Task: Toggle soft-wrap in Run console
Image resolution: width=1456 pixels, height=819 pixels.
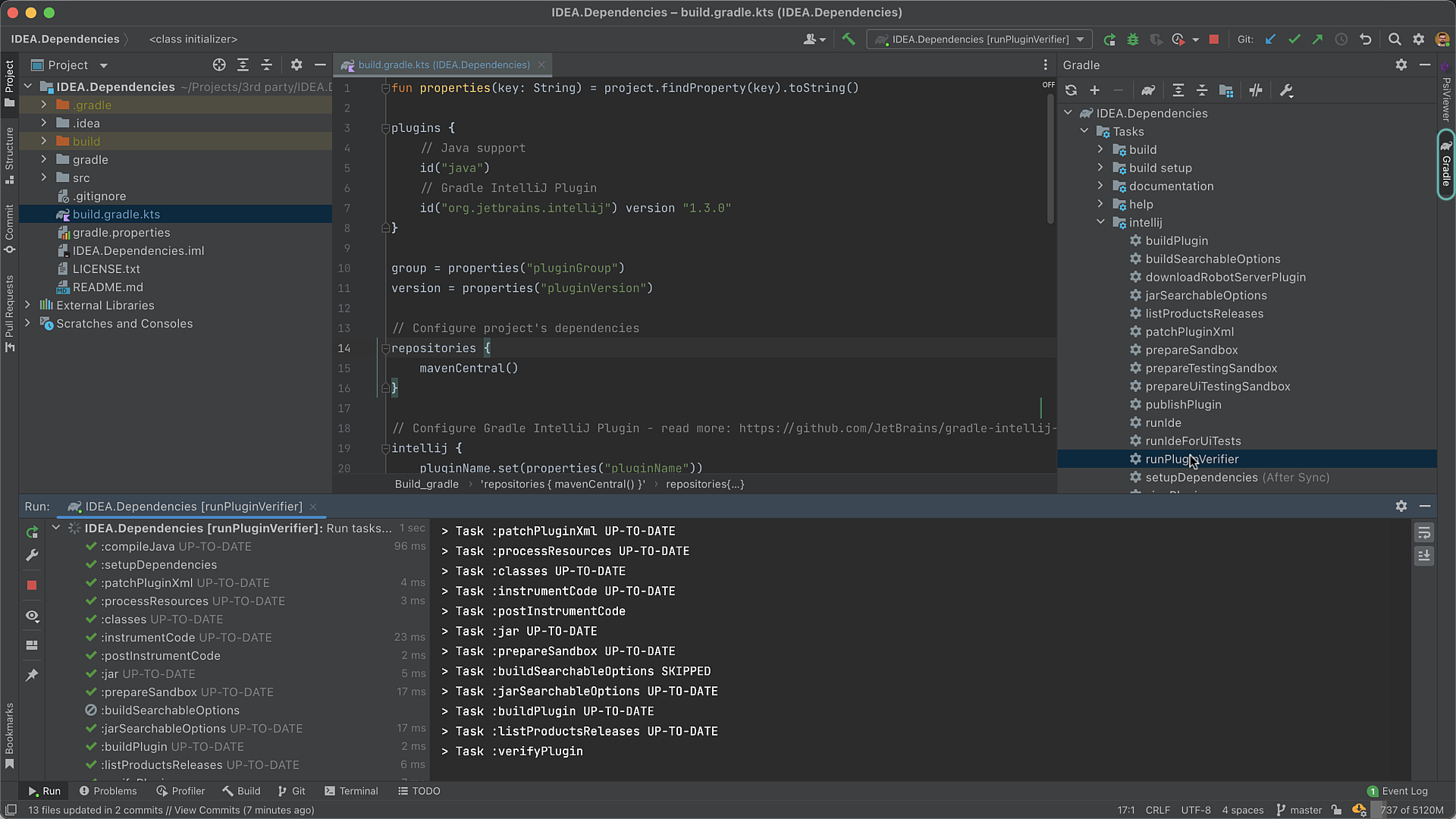Action: 1424,533
